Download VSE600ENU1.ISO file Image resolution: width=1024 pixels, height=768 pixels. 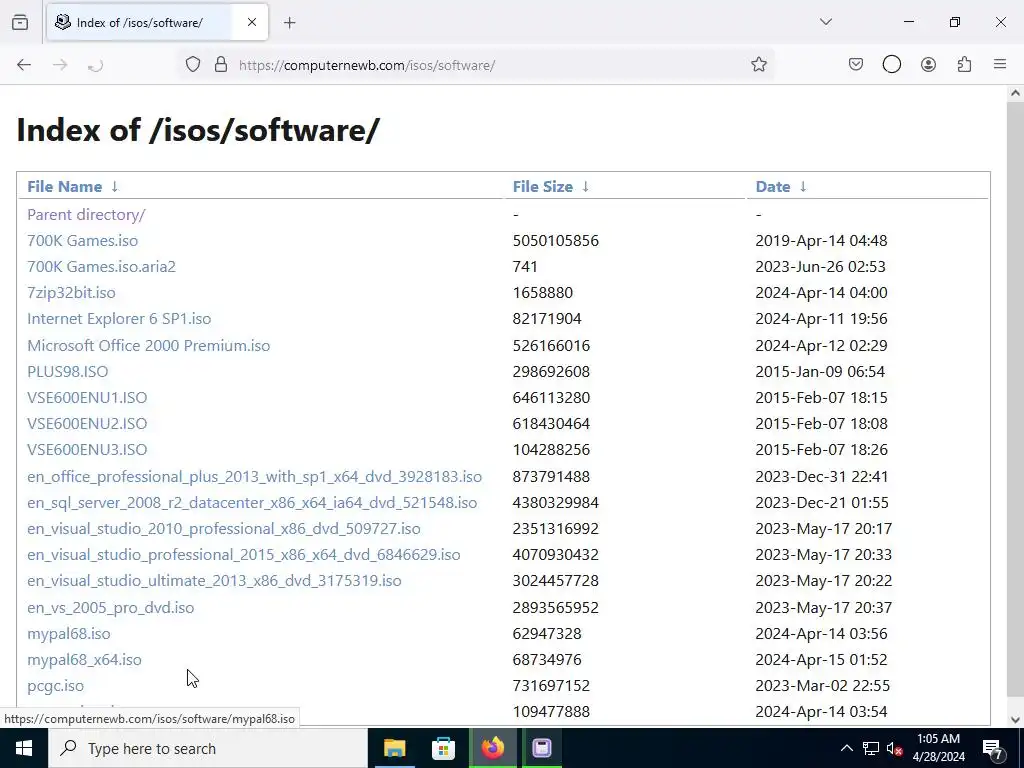(87, 398)
